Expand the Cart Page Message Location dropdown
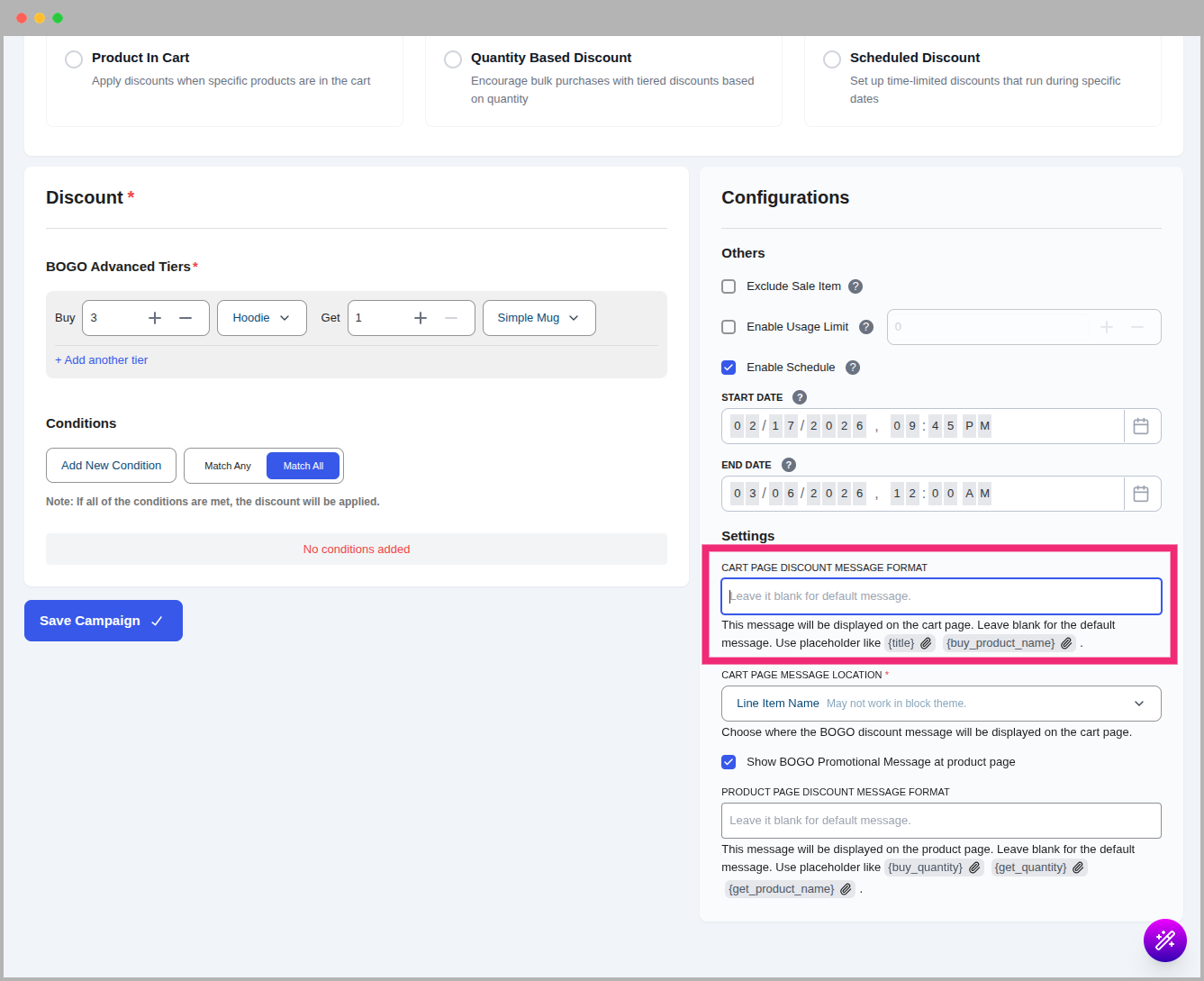 click(x=941, y=704)
